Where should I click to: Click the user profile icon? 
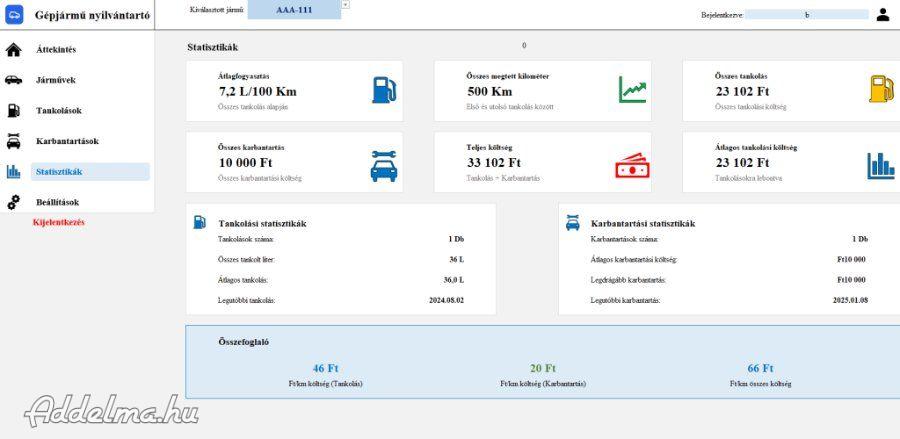pos(882,15)
